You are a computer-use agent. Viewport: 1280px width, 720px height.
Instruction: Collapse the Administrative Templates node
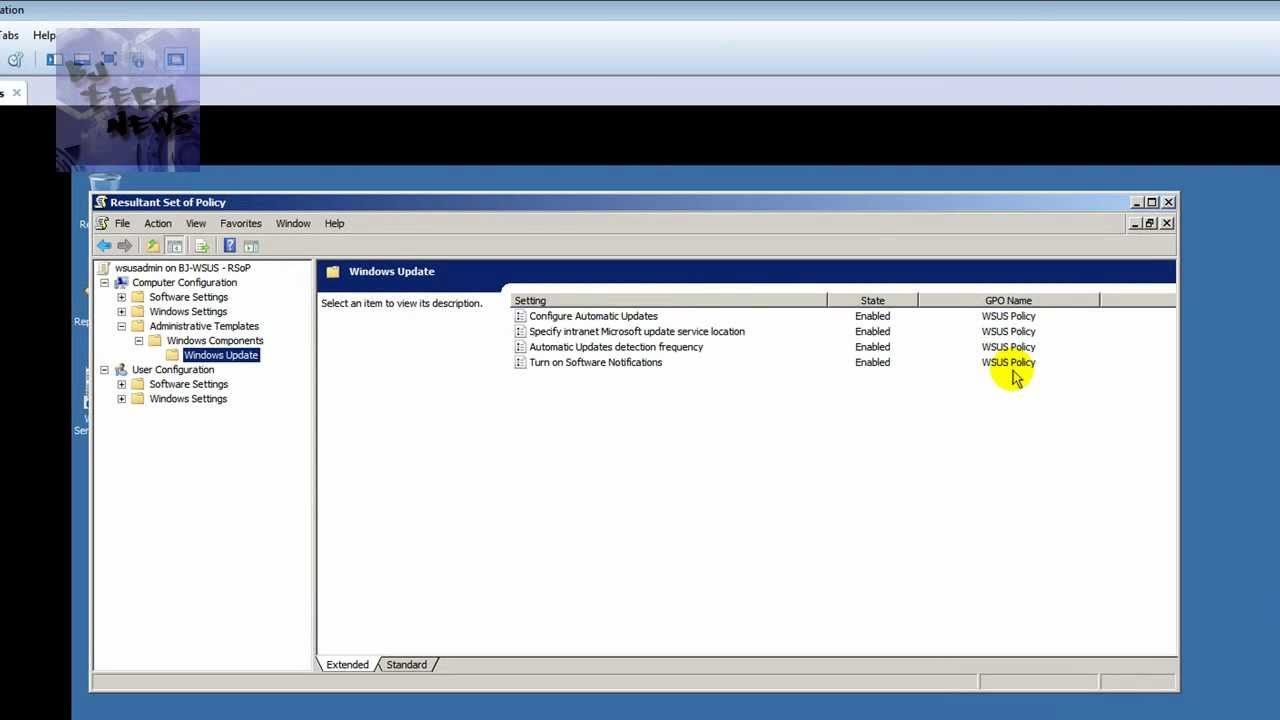(x=122, y=326)
